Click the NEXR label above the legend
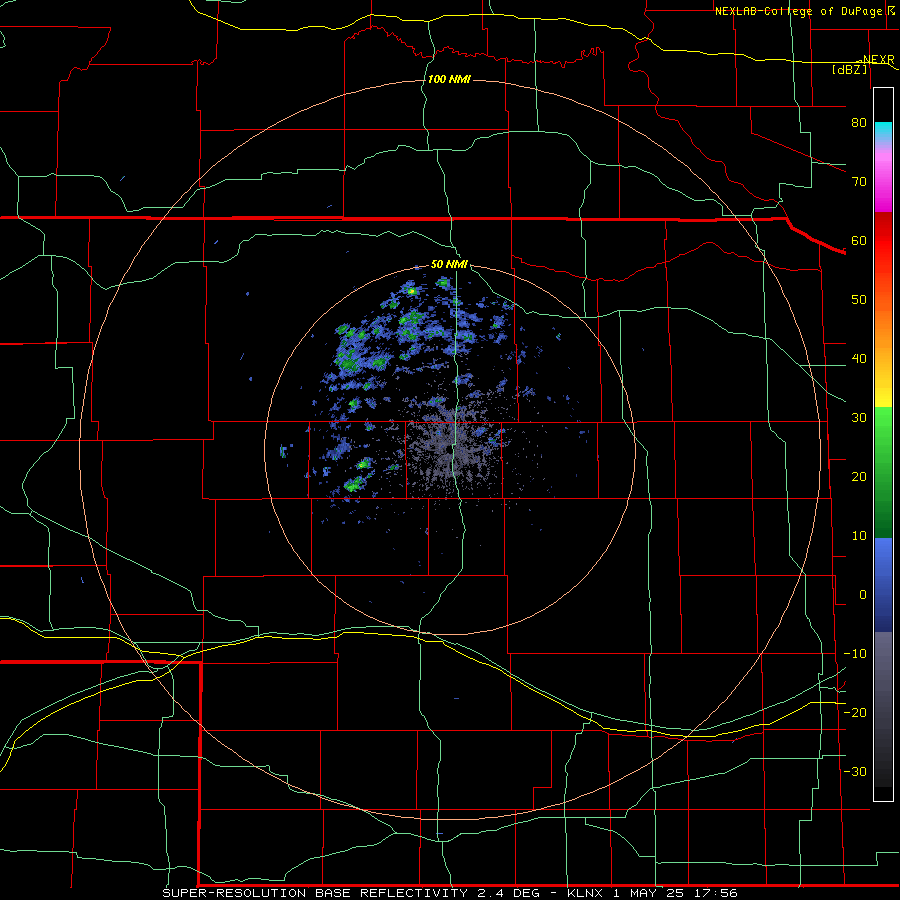The image size is (900, 900). click(878, 59)
